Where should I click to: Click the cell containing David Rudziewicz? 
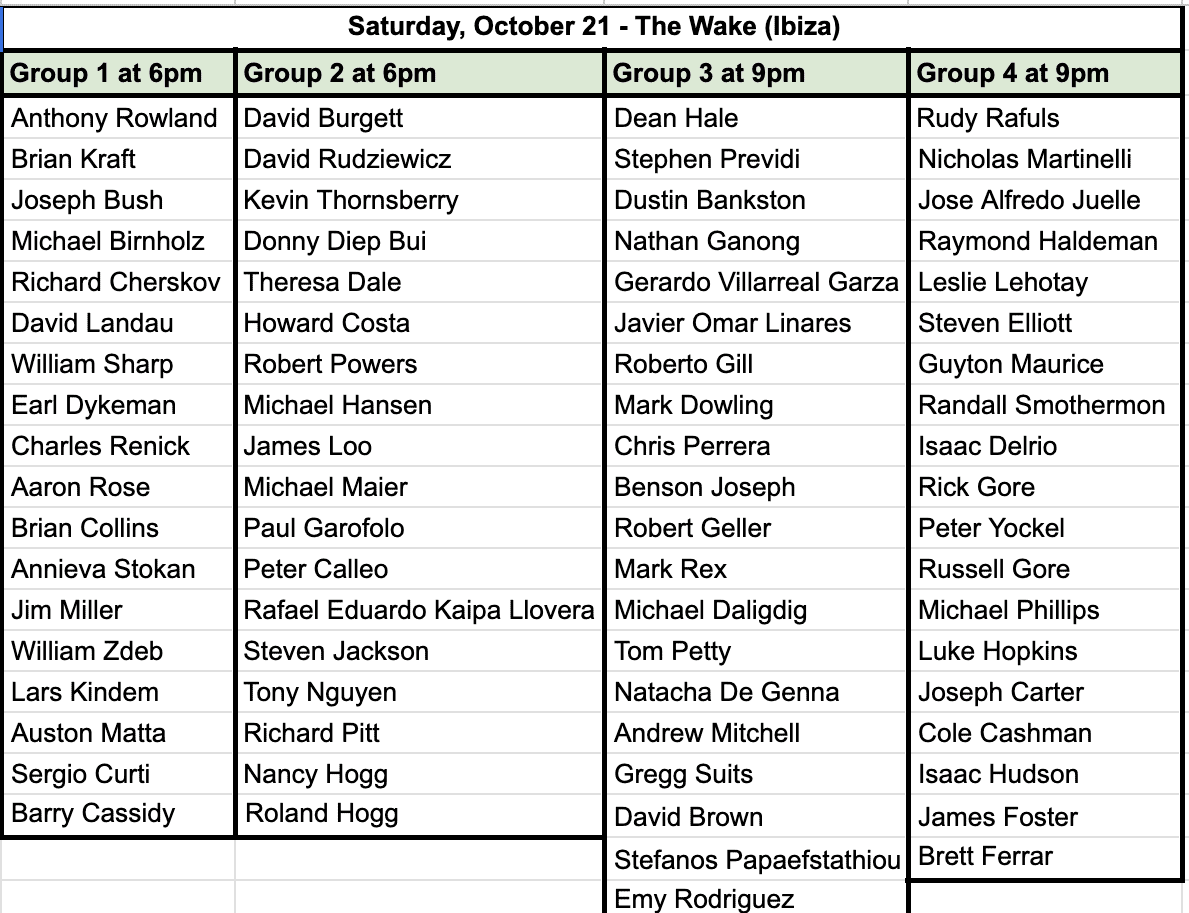(x=420, y=159)
